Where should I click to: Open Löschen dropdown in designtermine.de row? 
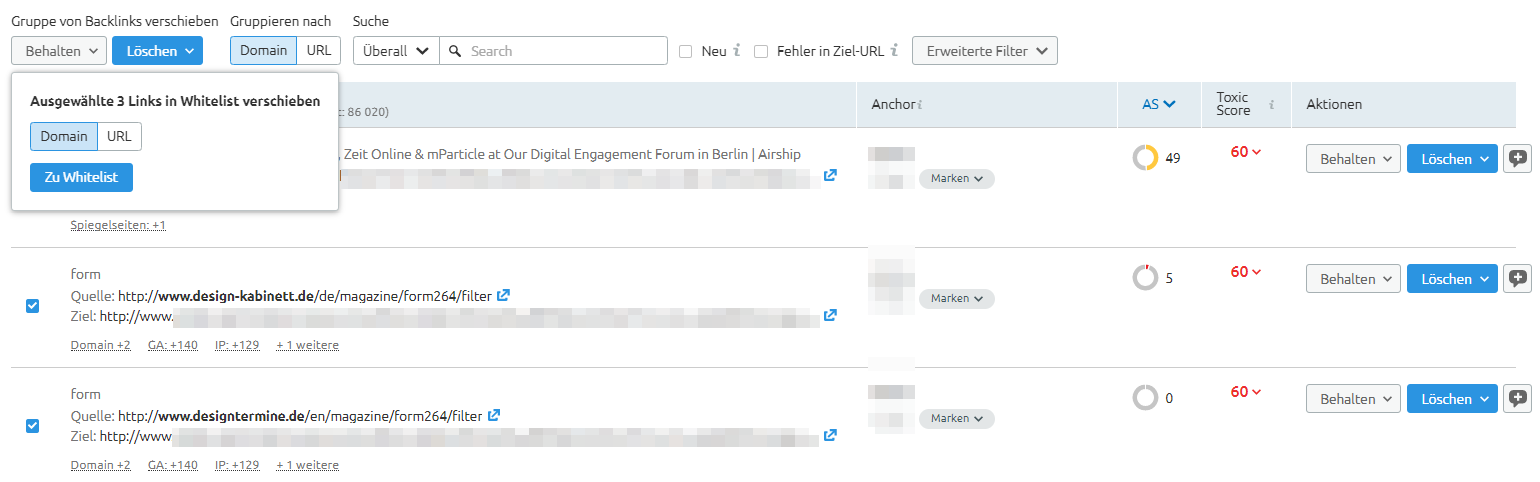1452,399
